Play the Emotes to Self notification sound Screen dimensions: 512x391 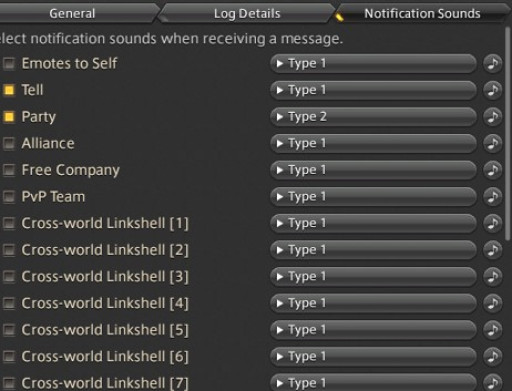point(493,63)
